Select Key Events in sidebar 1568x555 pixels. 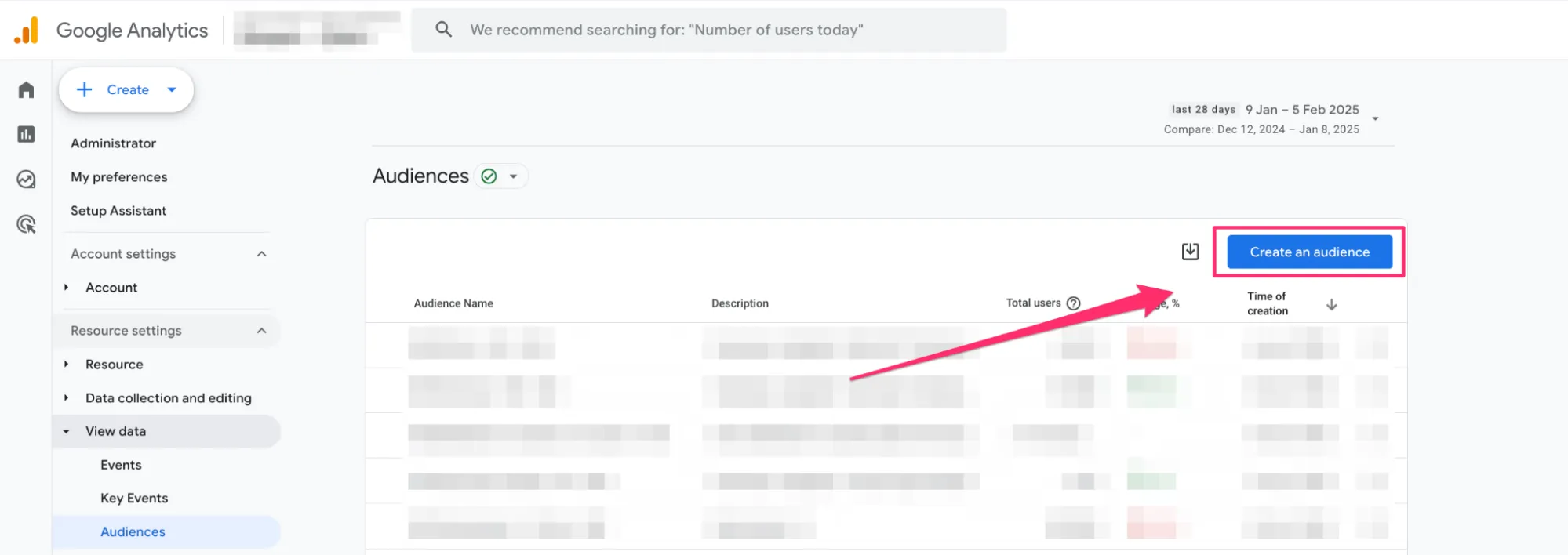134,499
